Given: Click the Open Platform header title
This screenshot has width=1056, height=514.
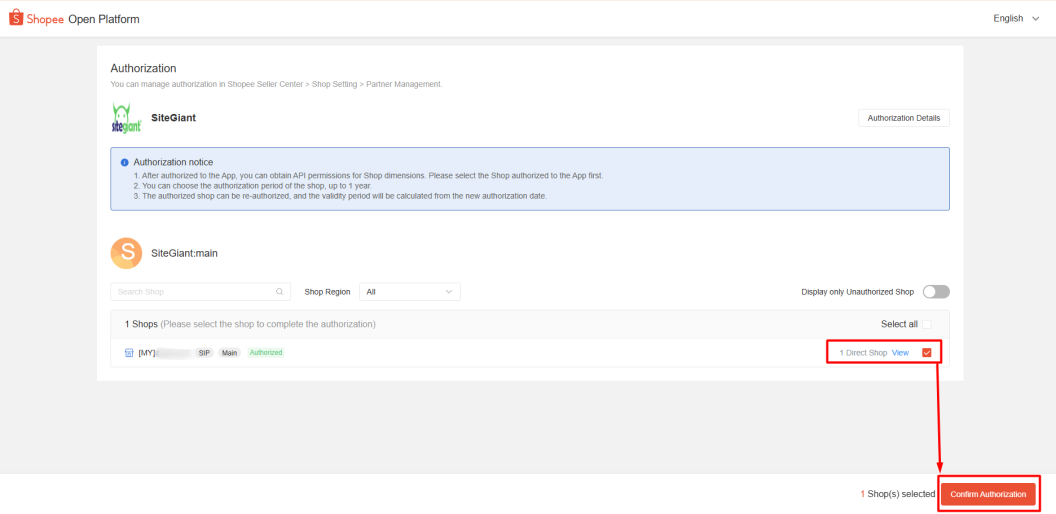Looking at the screenshot, I should pos(104,19).
